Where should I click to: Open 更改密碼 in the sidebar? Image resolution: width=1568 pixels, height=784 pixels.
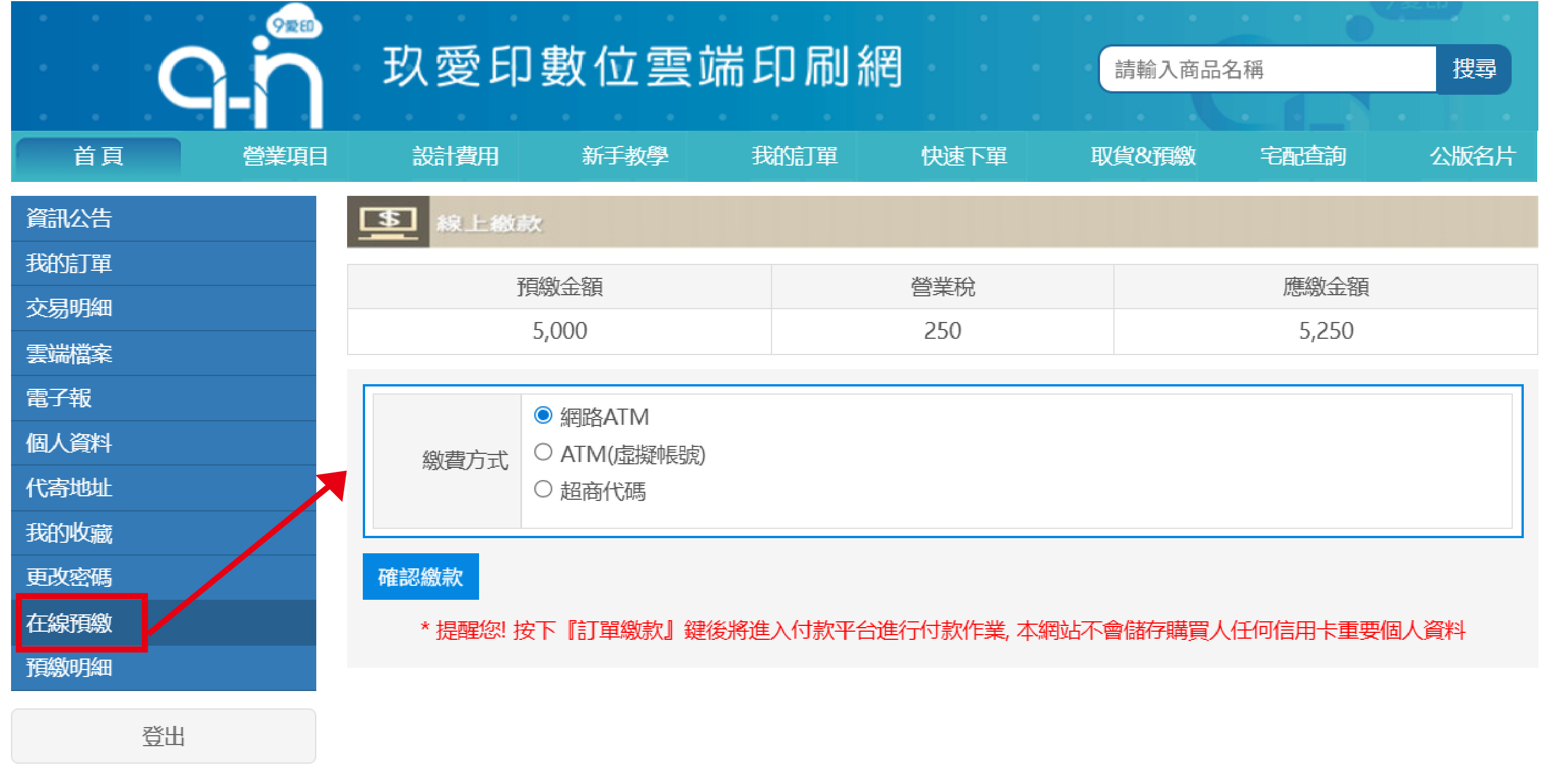tap(163, 578)
